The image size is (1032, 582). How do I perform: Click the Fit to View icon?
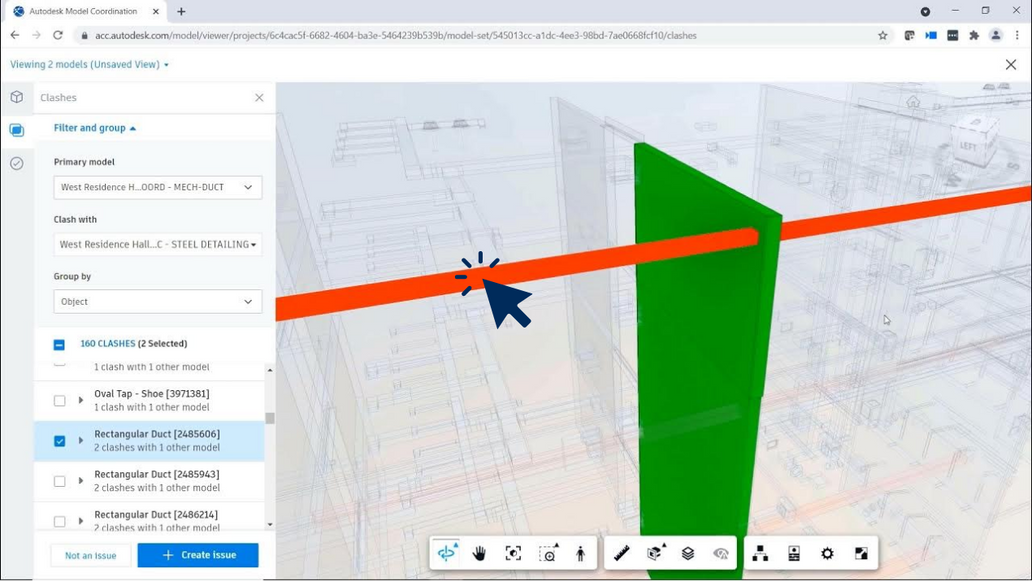click(x=513, y=553)
